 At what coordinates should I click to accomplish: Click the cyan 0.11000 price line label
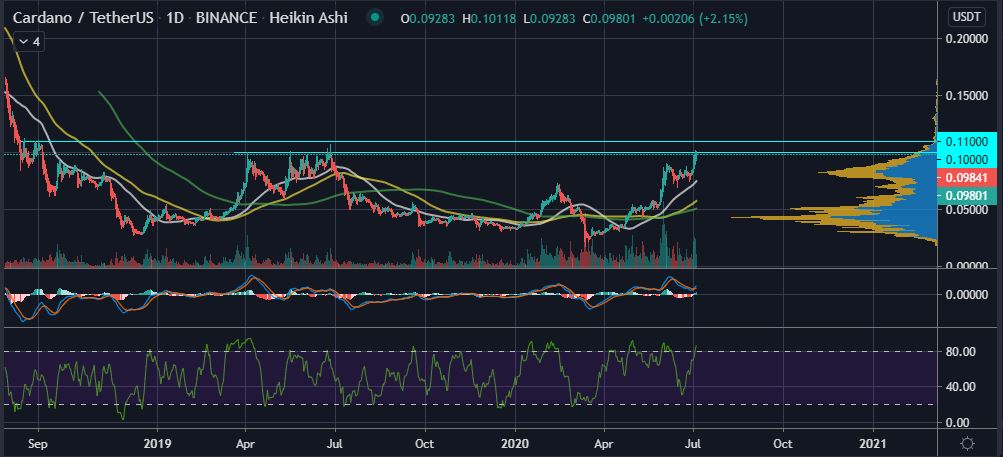tap(966, 141)
